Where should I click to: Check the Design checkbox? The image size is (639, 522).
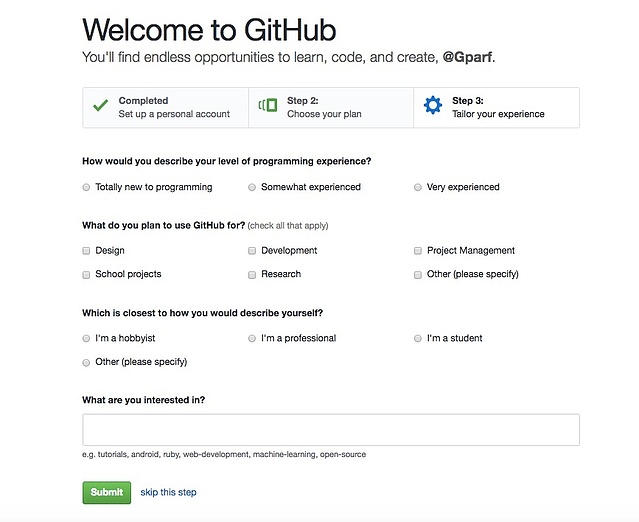coord(86,251)
